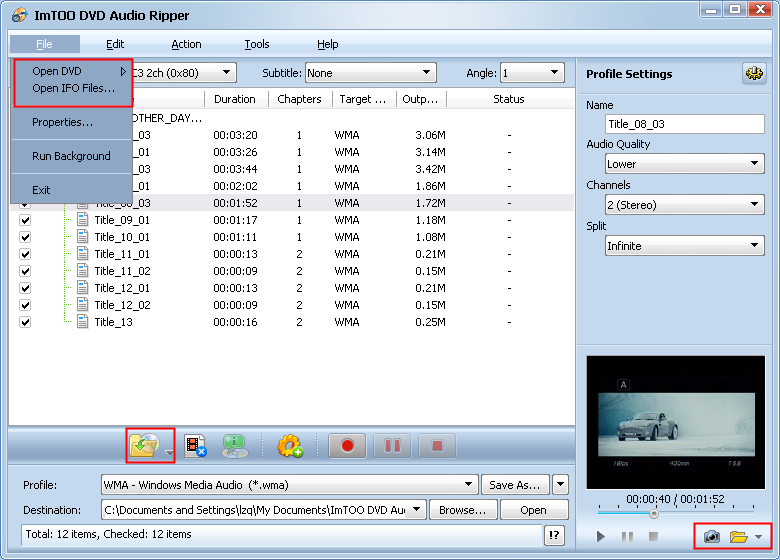Click the Browse button
Viewport: 780px width, 560px height.
tap(463, 510)
